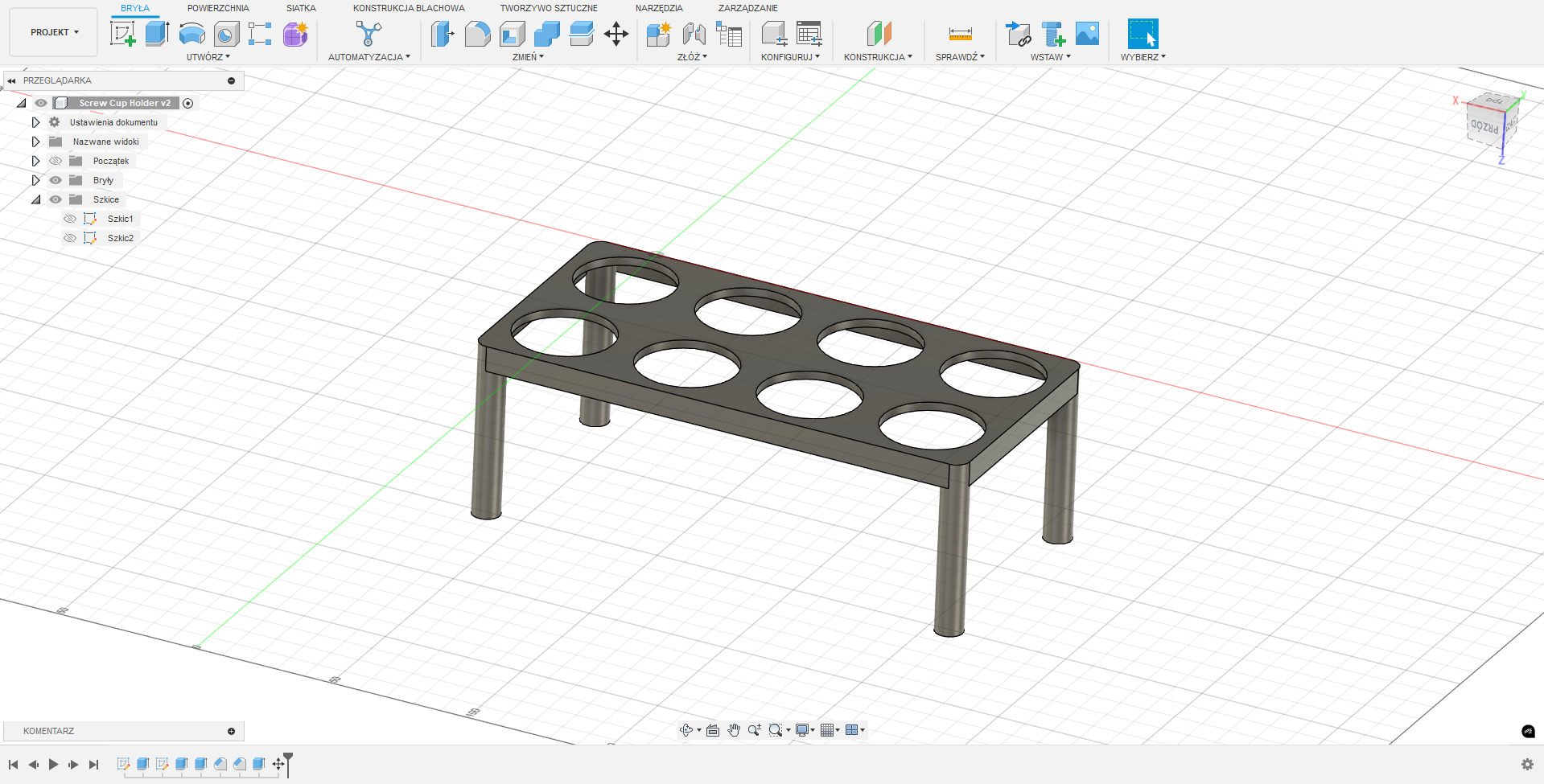Viewport: 1544px width, 784px height.
Task: Choose the Extrude tool in the toolbar
Action: click(x=157, y=34)
